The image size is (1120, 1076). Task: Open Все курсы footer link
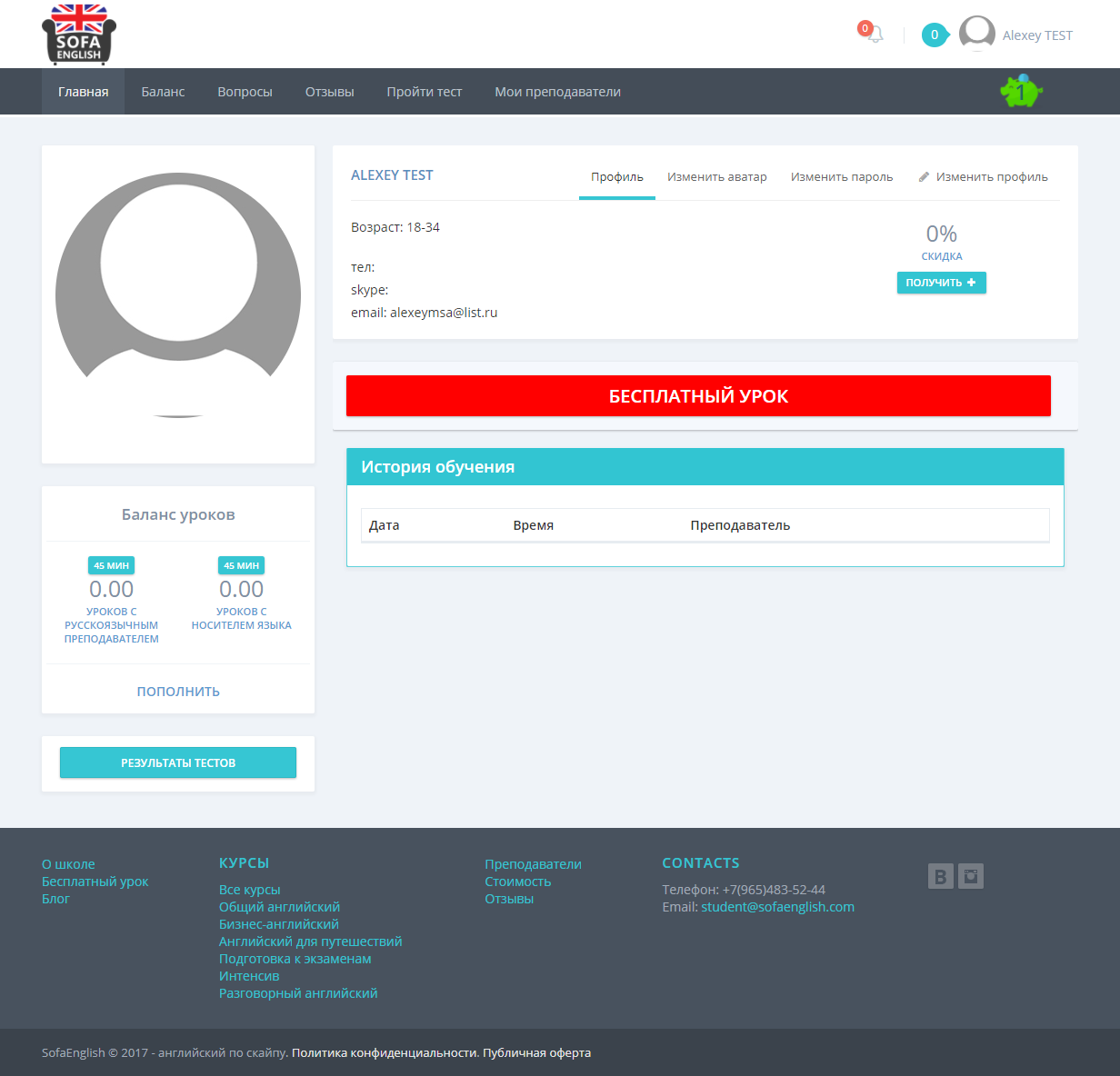[250, 890]
